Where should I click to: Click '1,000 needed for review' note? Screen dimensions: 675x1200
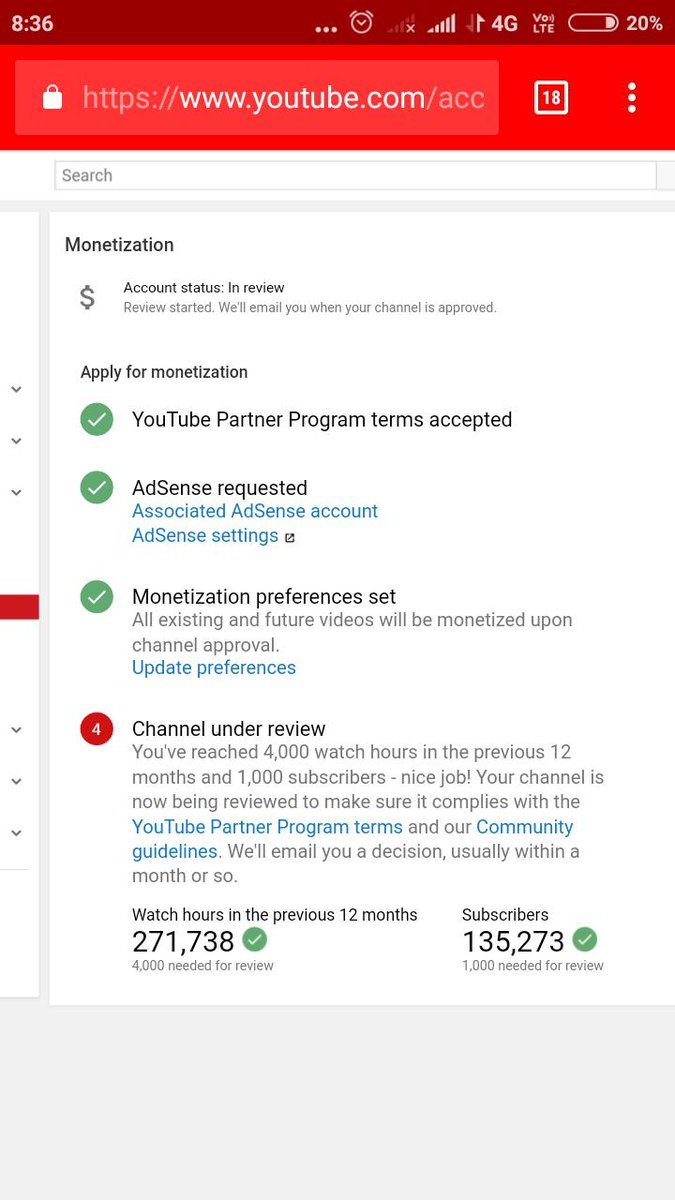coord(533,966)
